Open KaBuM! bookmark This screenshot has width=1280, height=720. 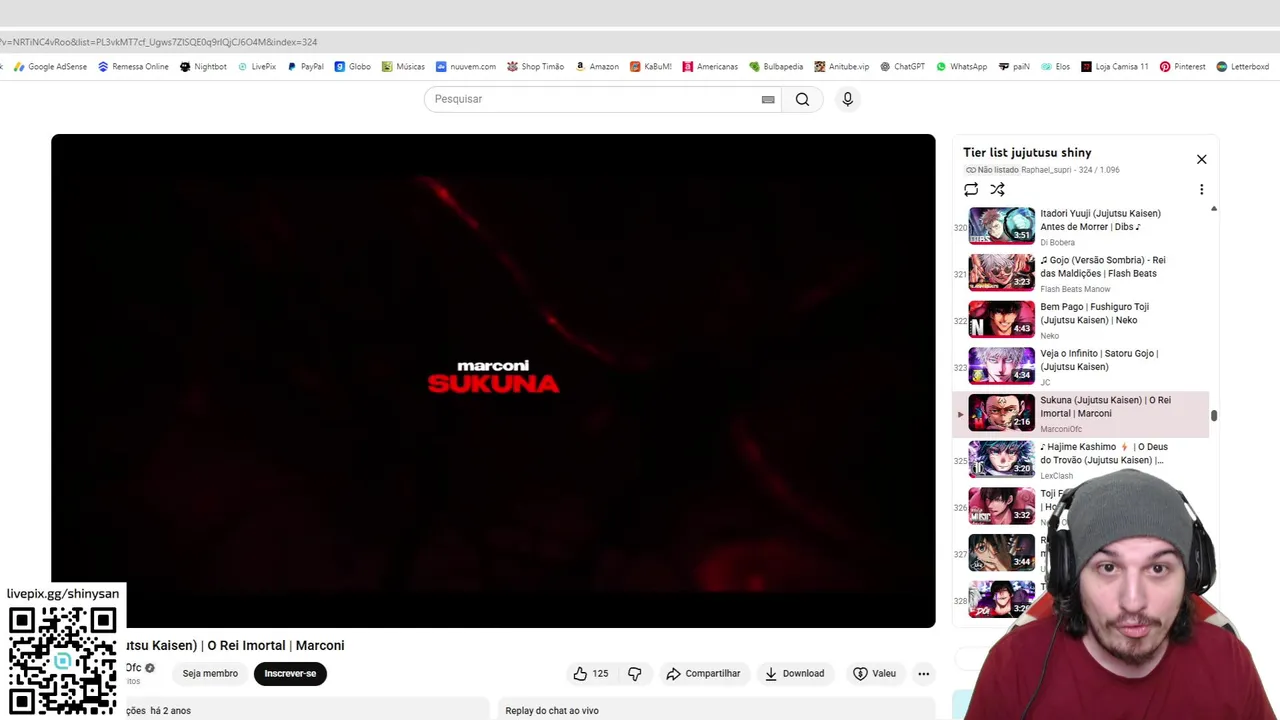pos(650,67)
